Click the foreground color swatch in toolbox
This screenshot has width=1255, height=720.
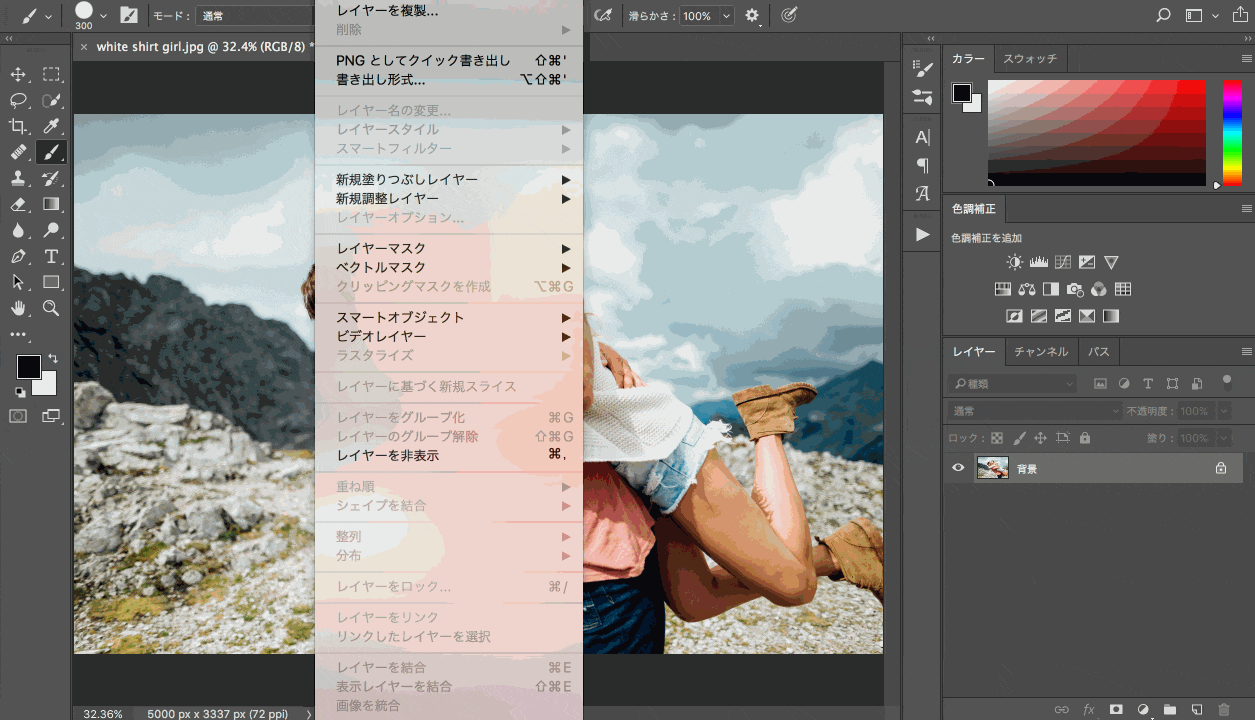click(x=28, y=367)
